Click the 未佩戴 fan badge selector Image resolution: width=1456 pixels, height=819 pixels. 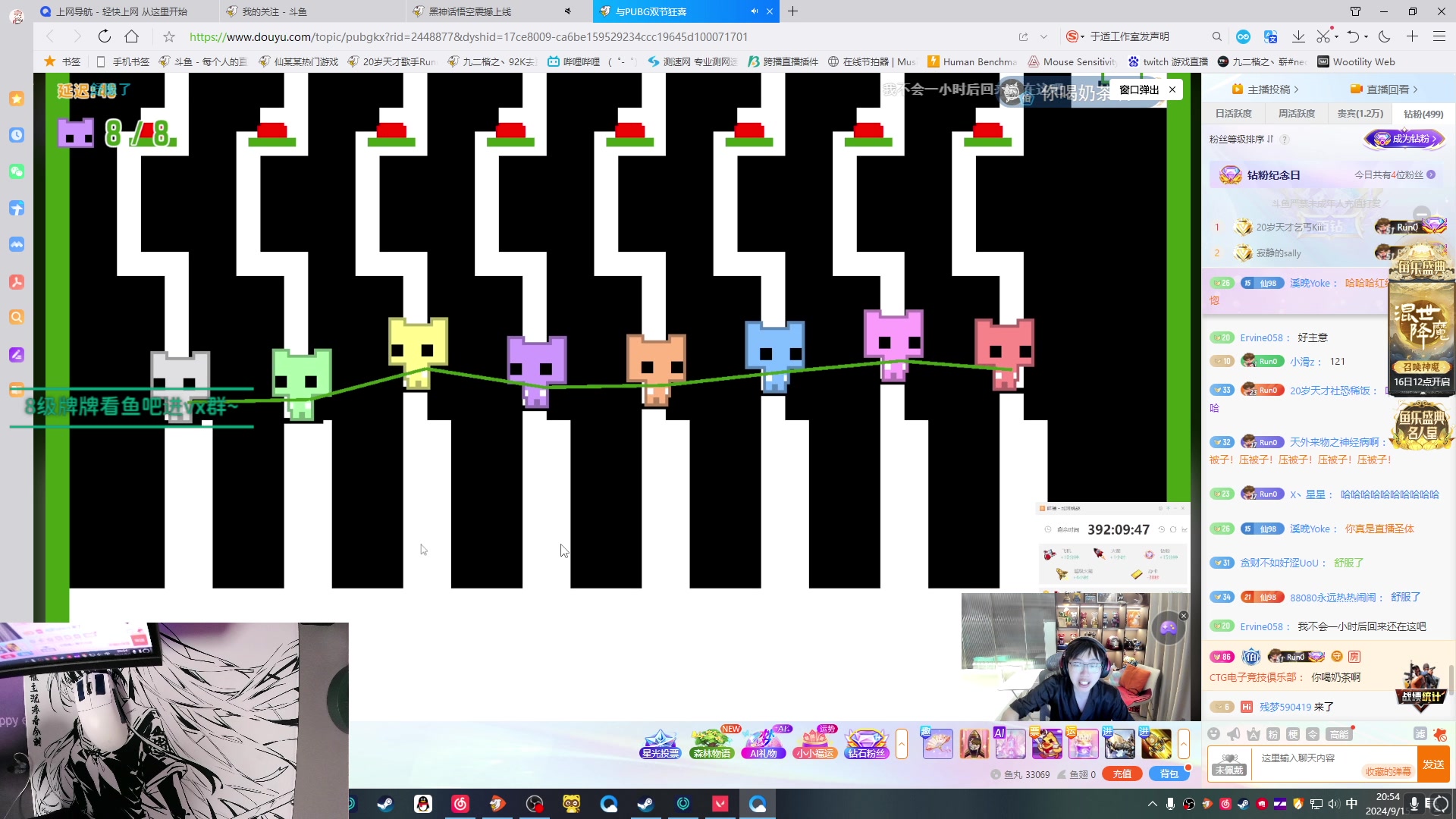pyautogui.click(x=1229, y=765)
